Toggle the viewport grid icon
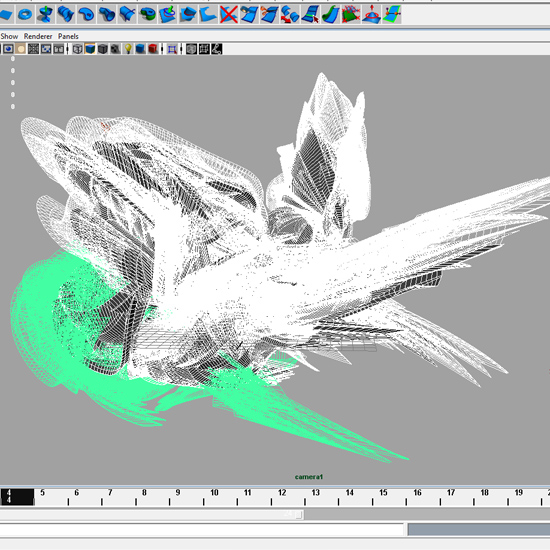550x550 pixels. [x=33, y=49]
